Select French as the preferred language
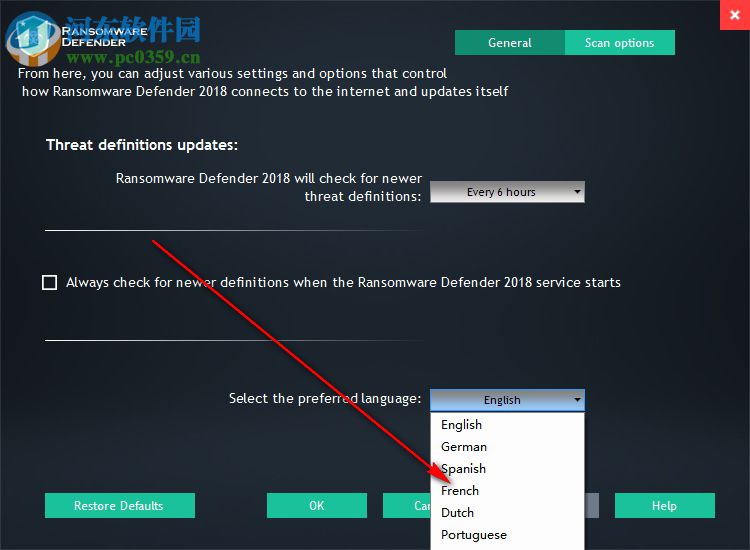The image size is (750, 550). coord(507,491)
